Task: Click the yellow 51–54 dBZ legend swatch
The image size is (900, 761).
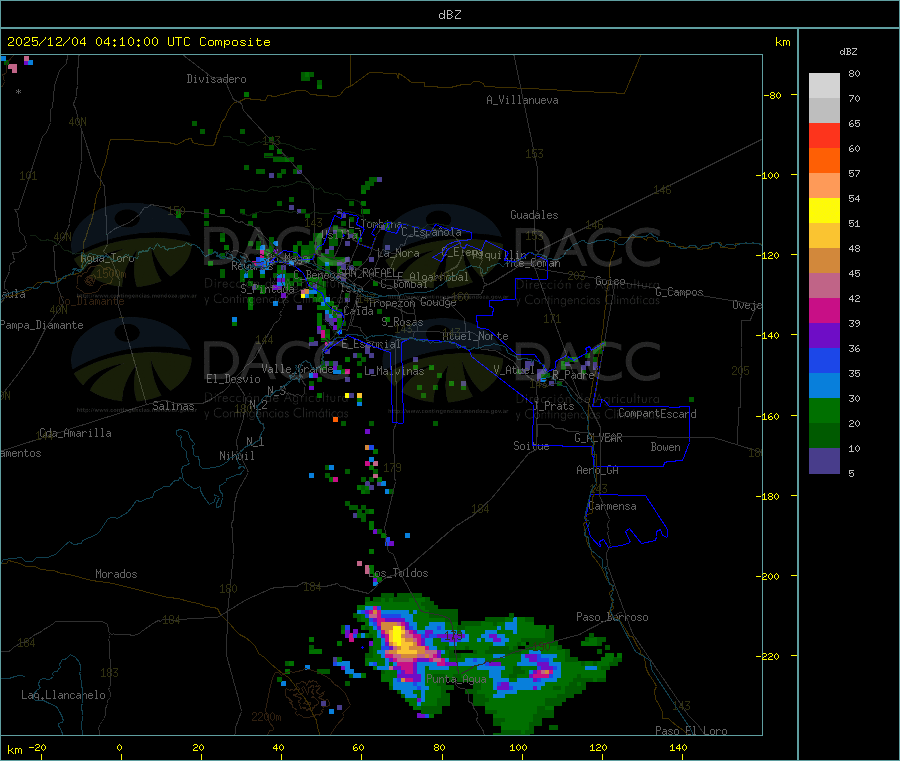Action: coord(824,211)
